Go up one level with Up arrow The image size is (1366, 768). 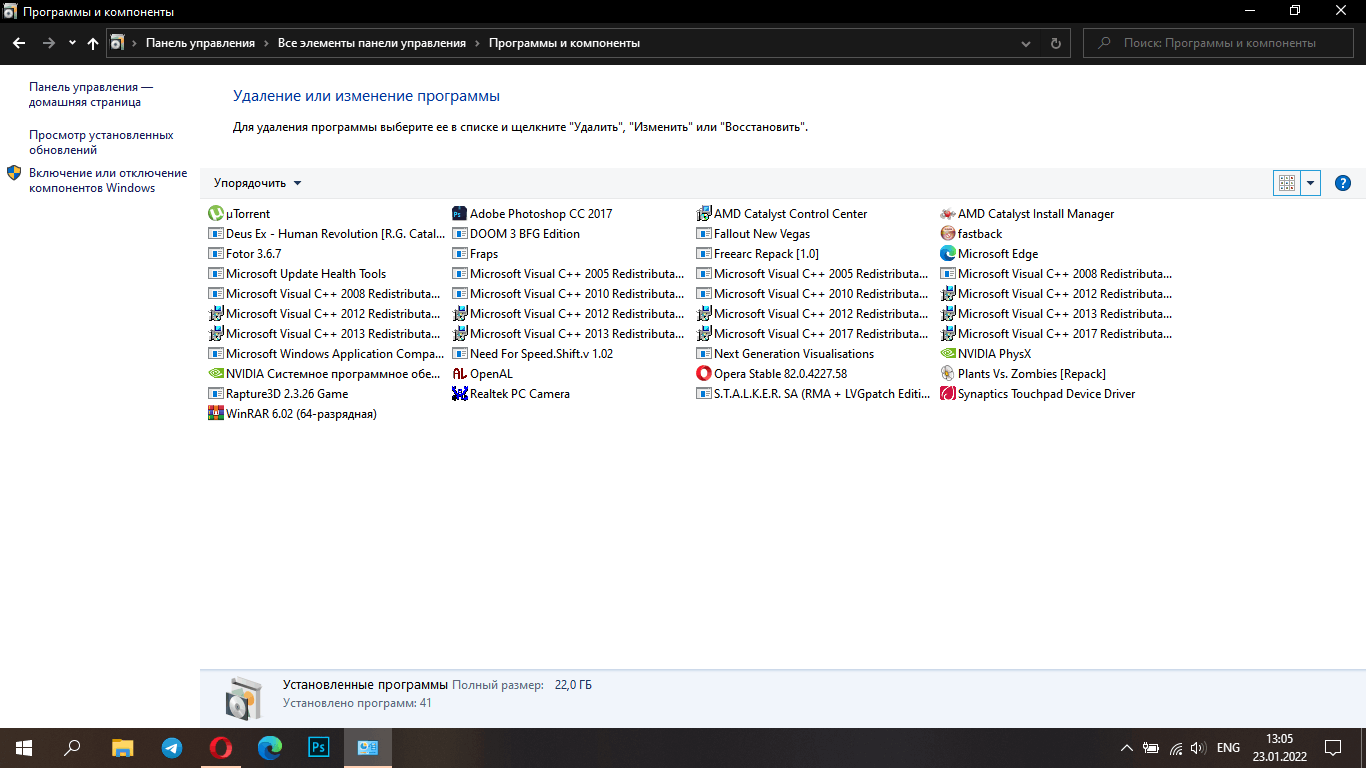click(x=93, y=43)
